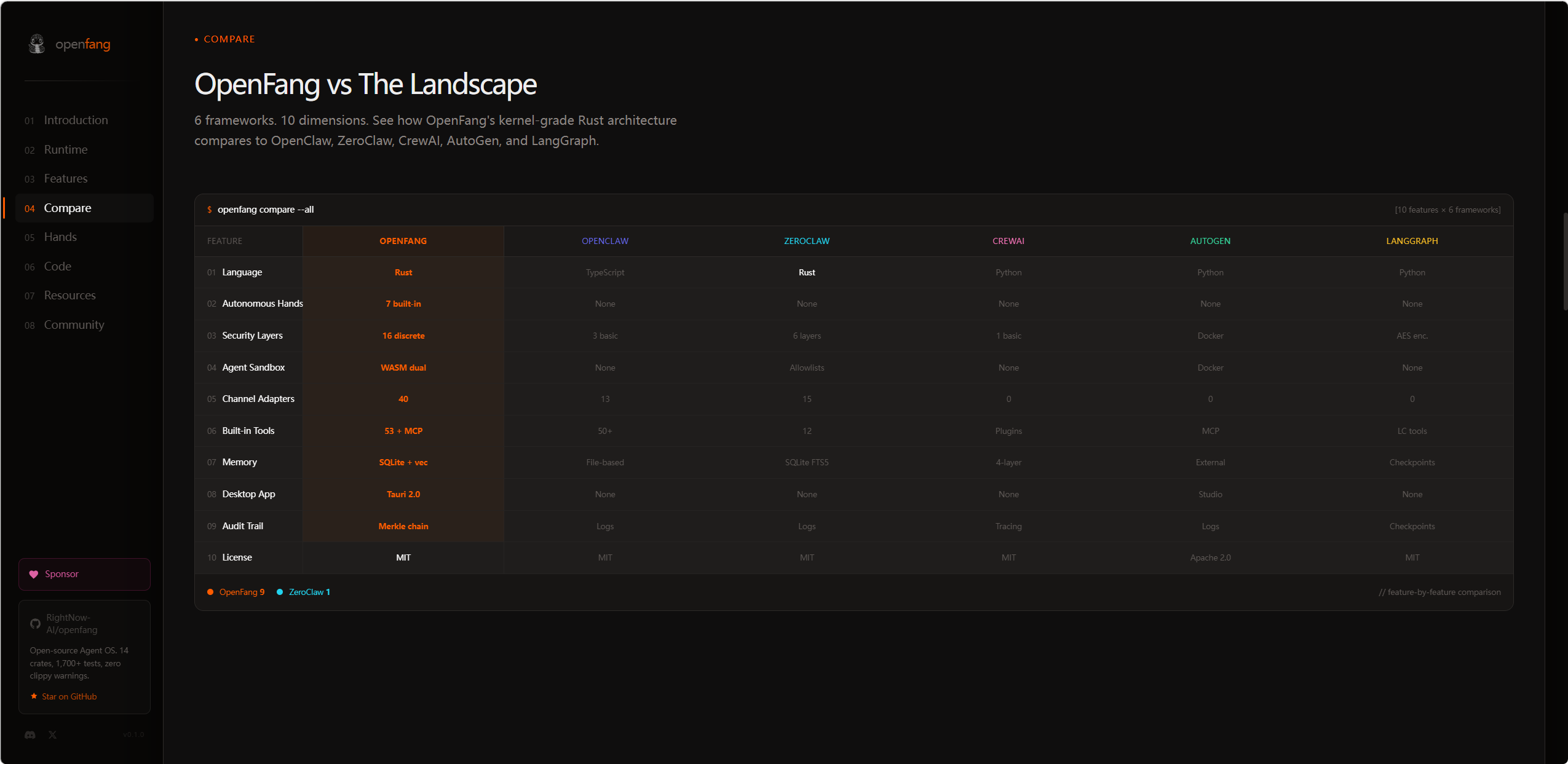Click the '6 layers' ZeroClaw cell

pos(807,336)
